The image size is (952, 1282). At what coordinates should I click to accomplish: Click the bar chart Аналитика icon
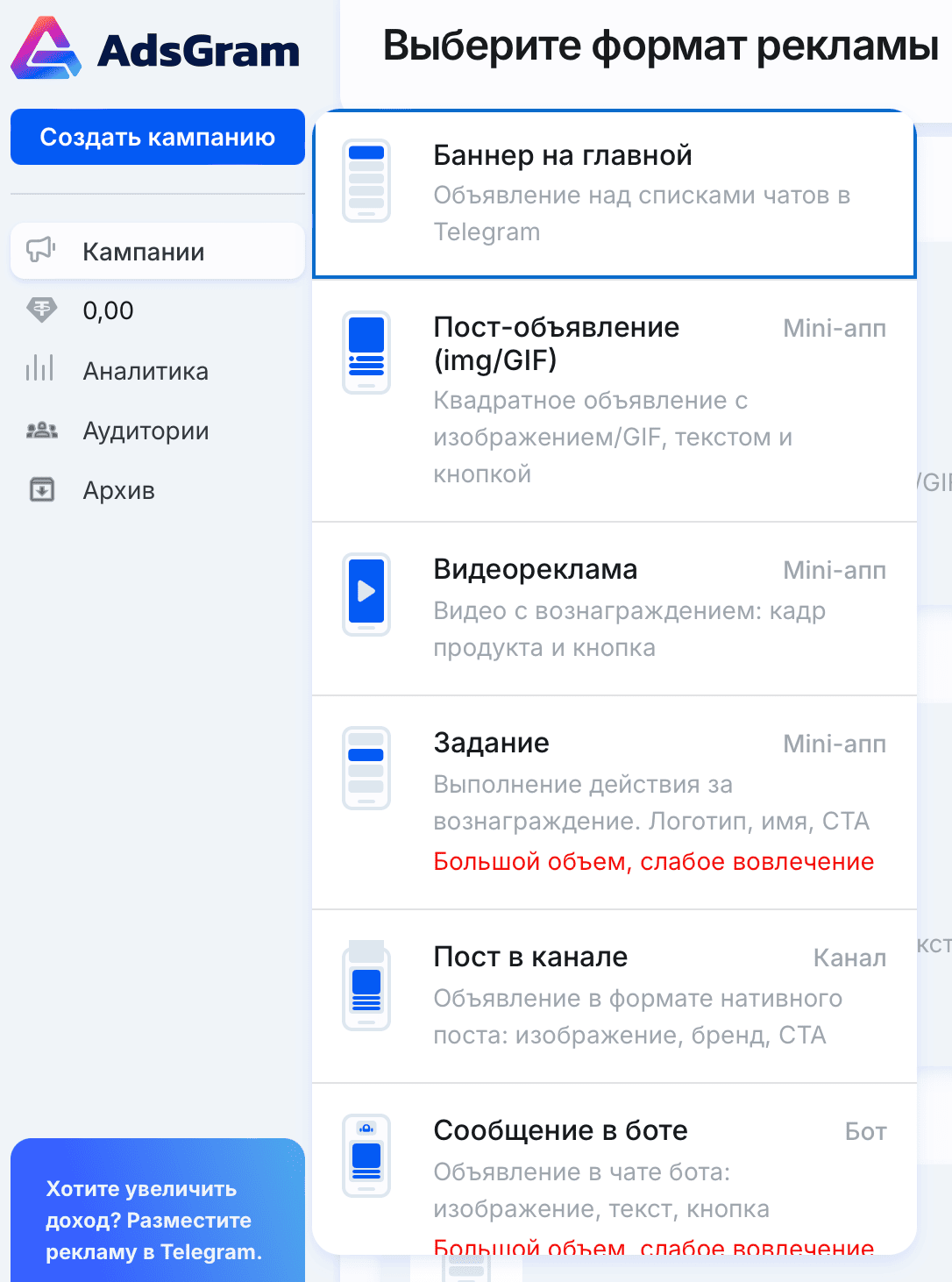pos(40,369)
